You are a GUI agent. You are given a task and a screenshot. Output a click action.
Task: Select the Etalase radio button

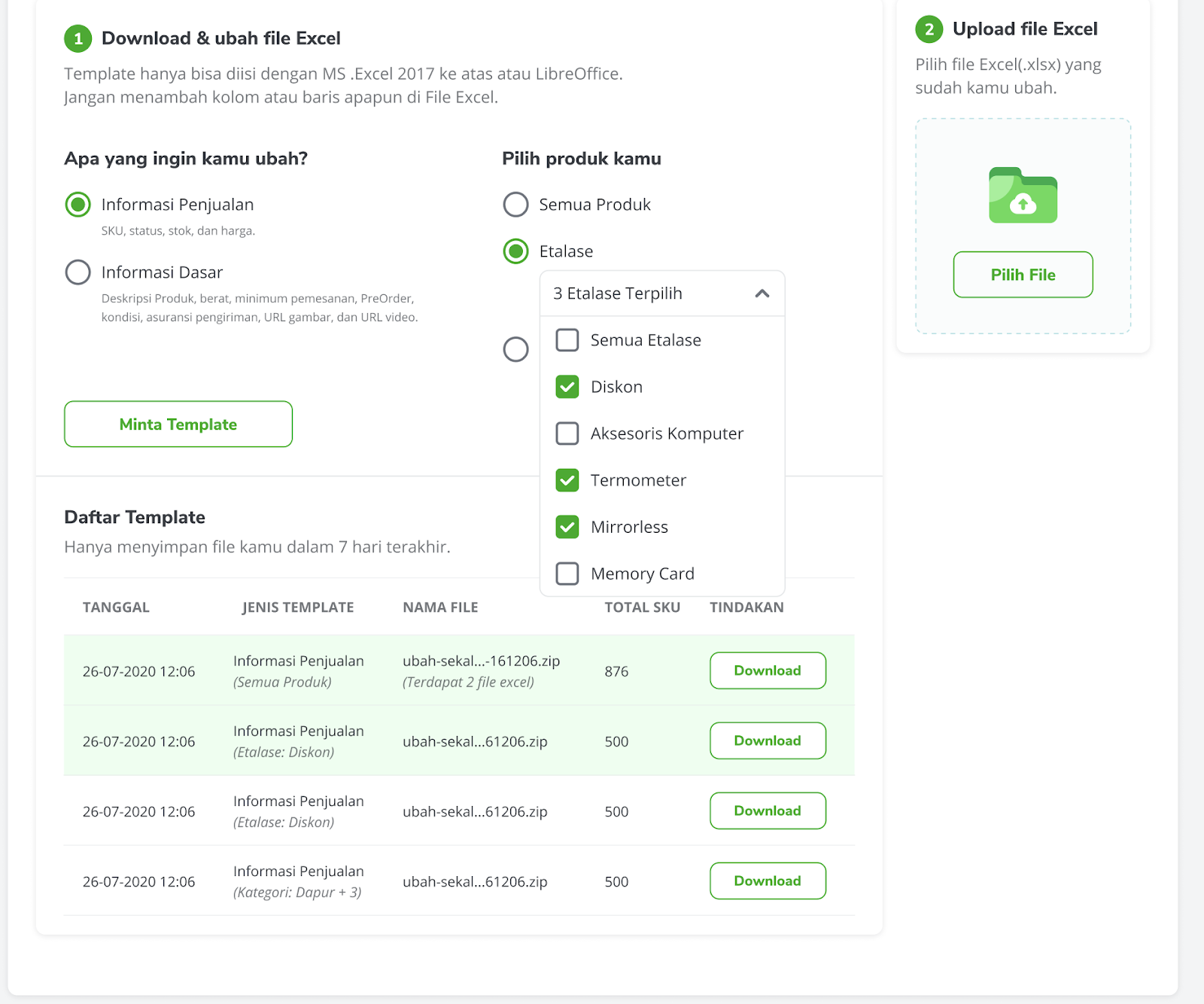515,251
